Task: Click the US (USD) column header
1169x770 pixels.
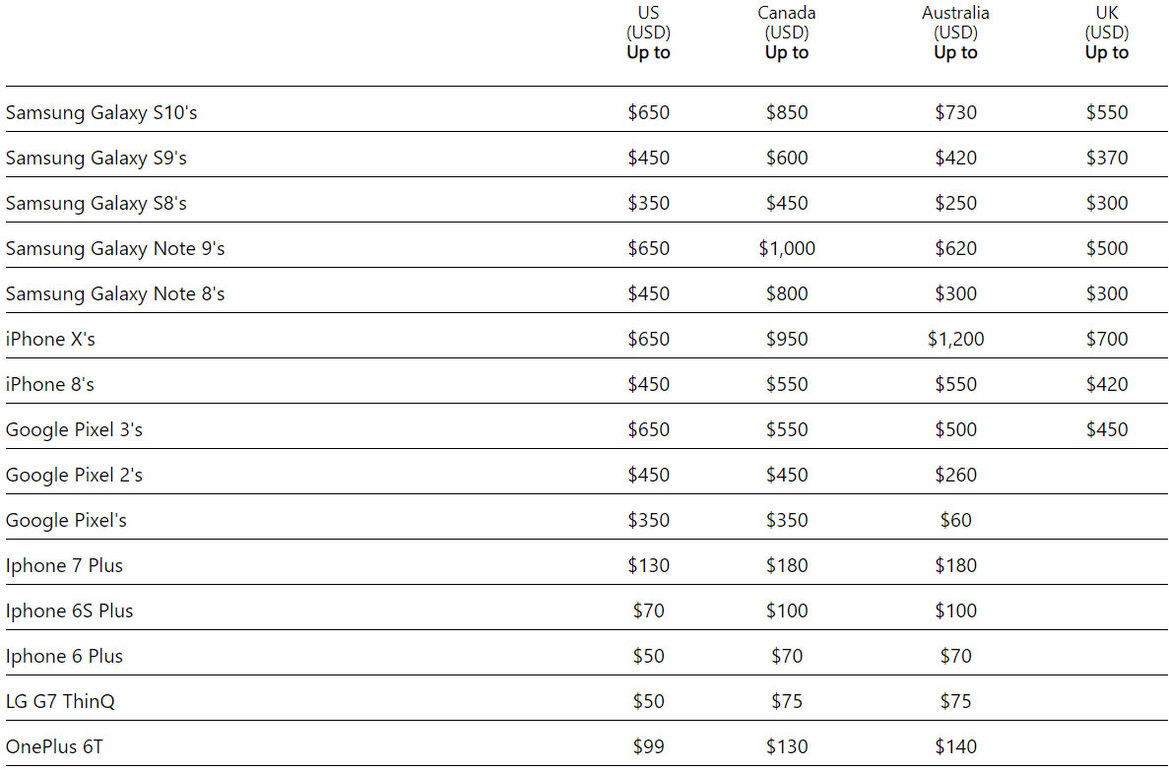Action: 648,33
